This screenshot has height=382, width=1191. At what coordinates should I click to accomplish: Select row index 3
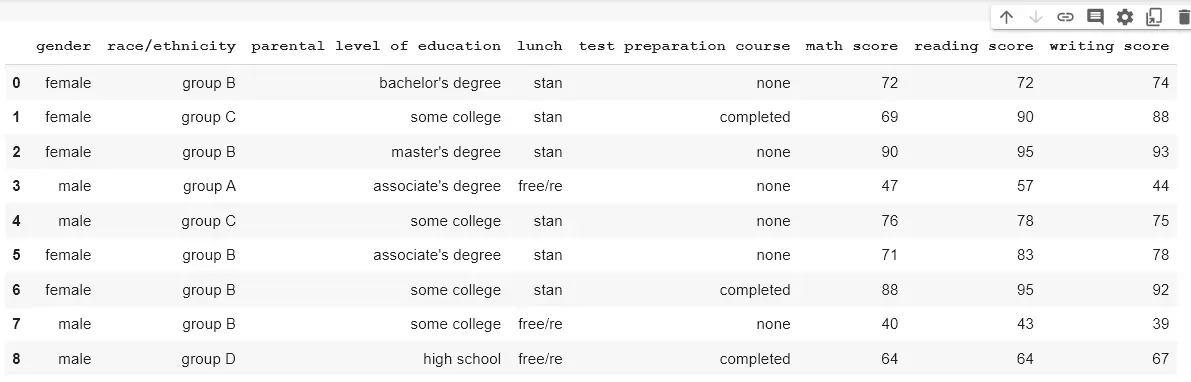click(17, 186)
